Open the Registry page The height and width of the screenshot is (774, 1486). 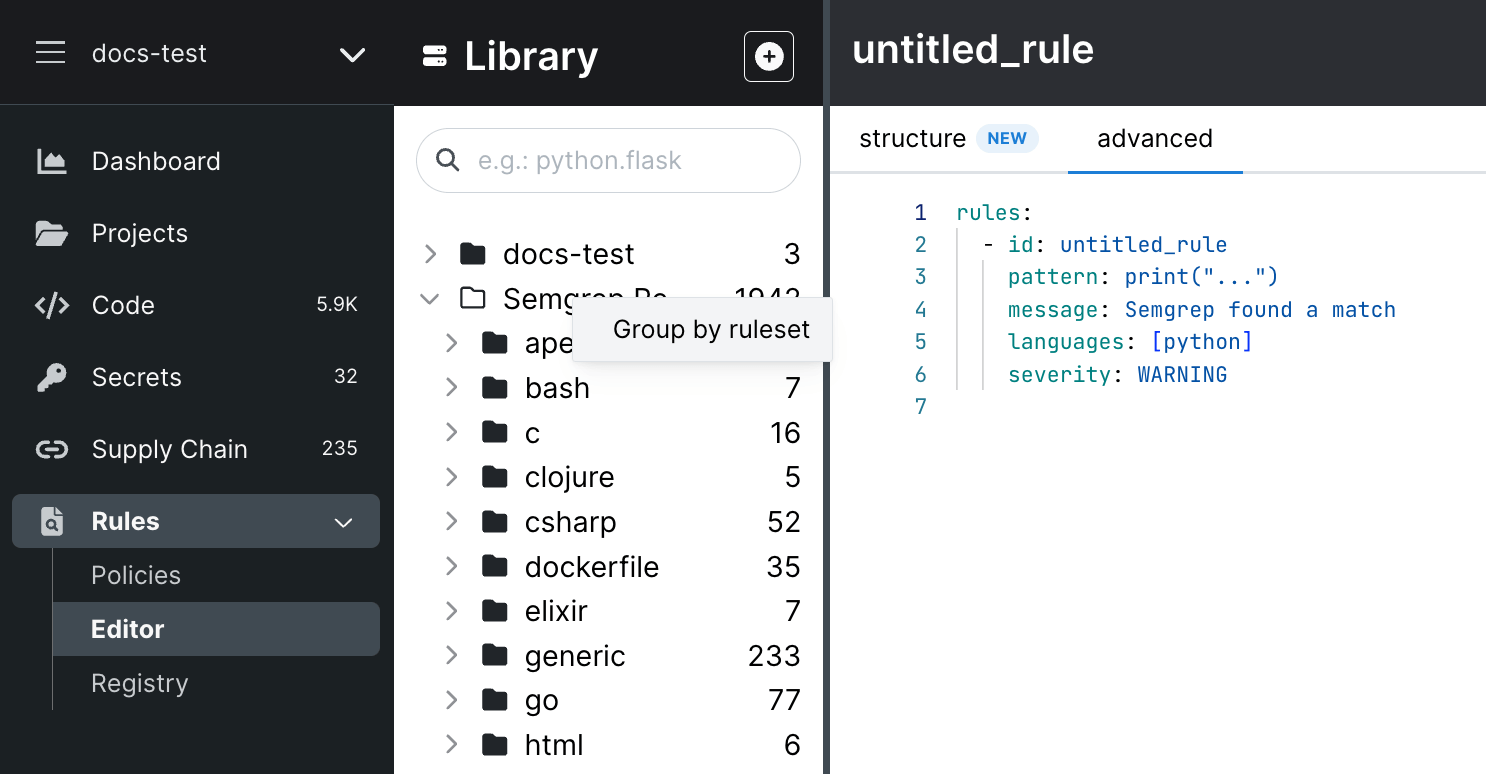pos(139,683)
